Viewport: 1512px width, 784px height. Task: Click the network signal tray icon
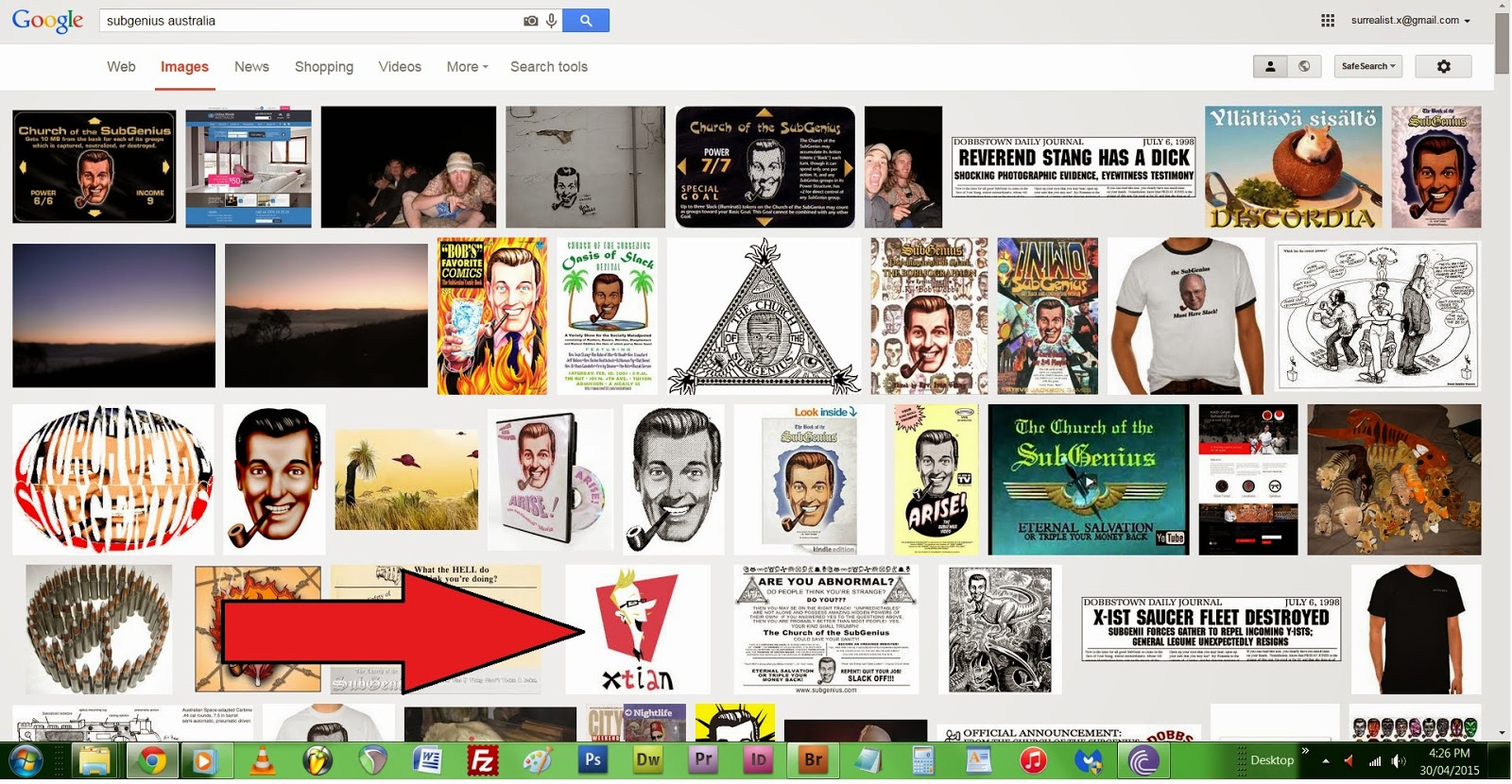[1375, 760]
